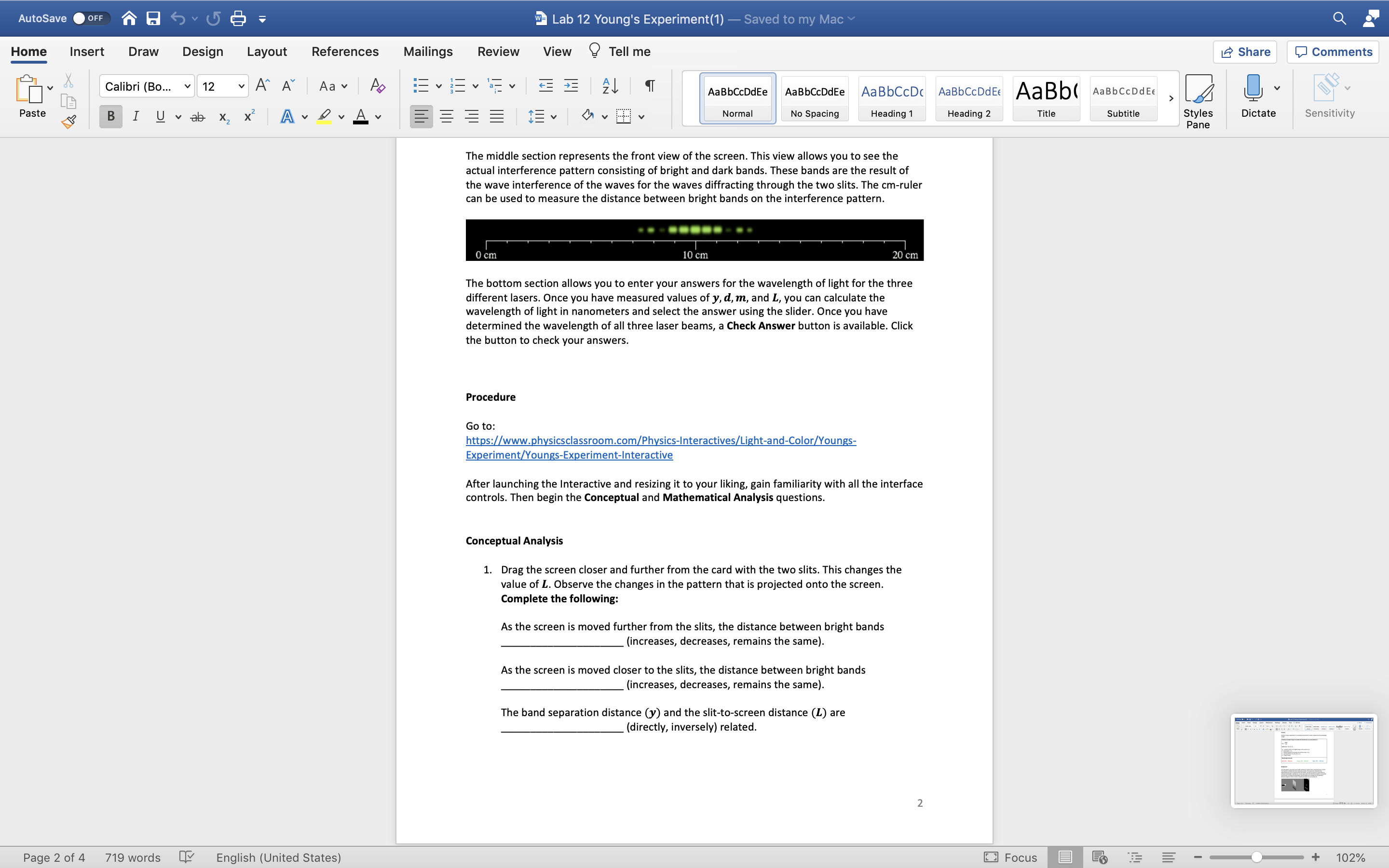Viewport: 1389px width, 868px height.
Task: Open spelling and grammar check in status bar
Action: coord(187,857)
